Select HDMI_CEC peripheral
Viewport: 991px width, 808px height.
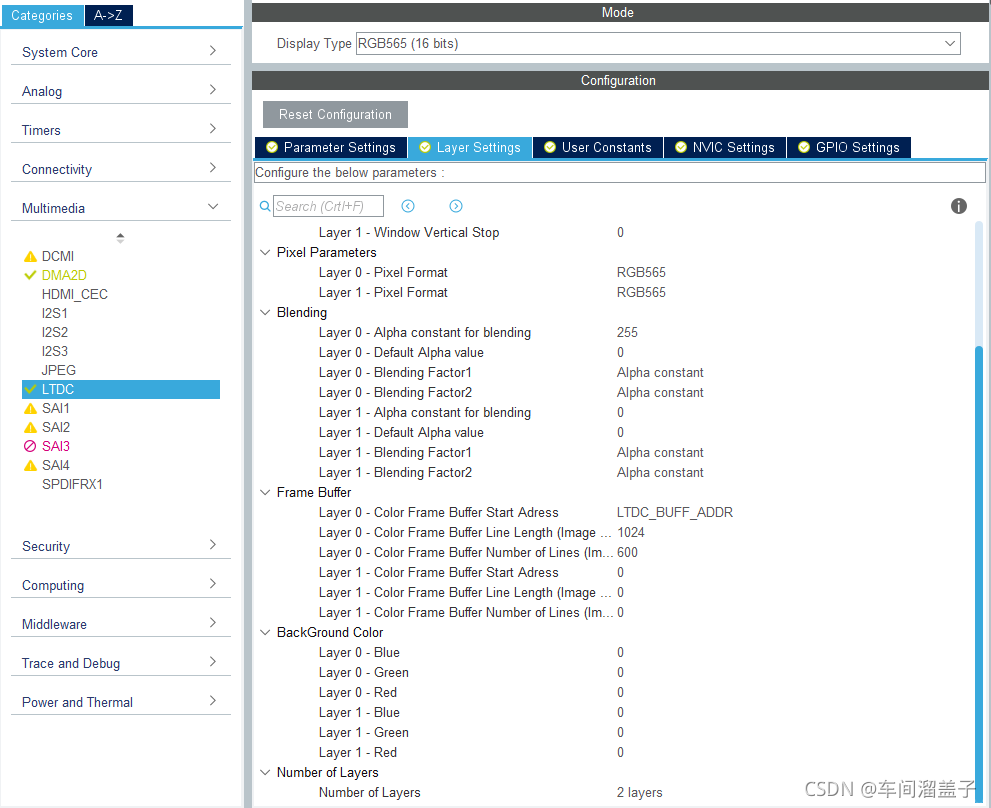coord(75,295)
